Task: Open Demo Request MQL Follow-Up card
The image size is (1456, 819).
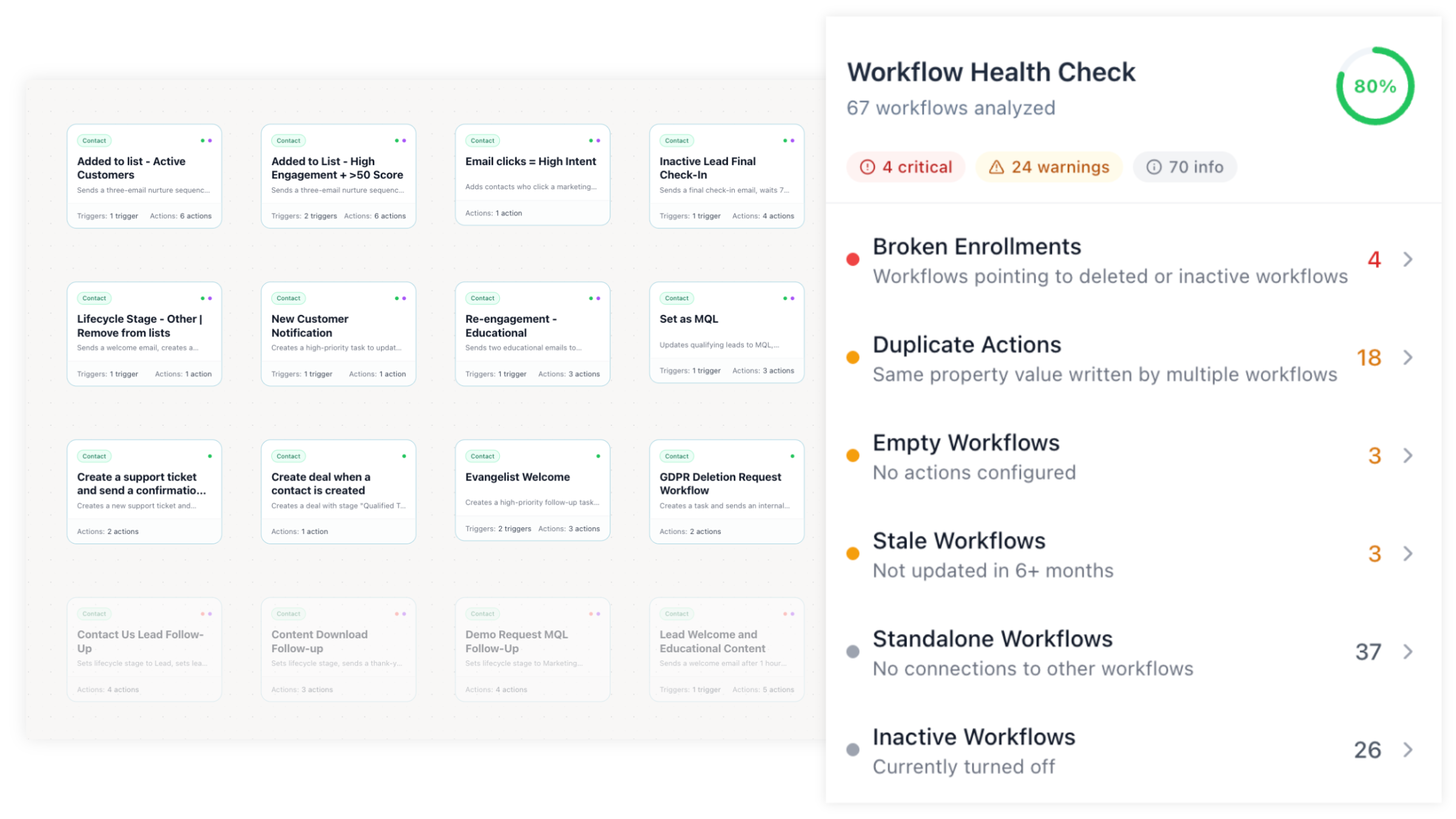Action: click(x=533, y=650)
